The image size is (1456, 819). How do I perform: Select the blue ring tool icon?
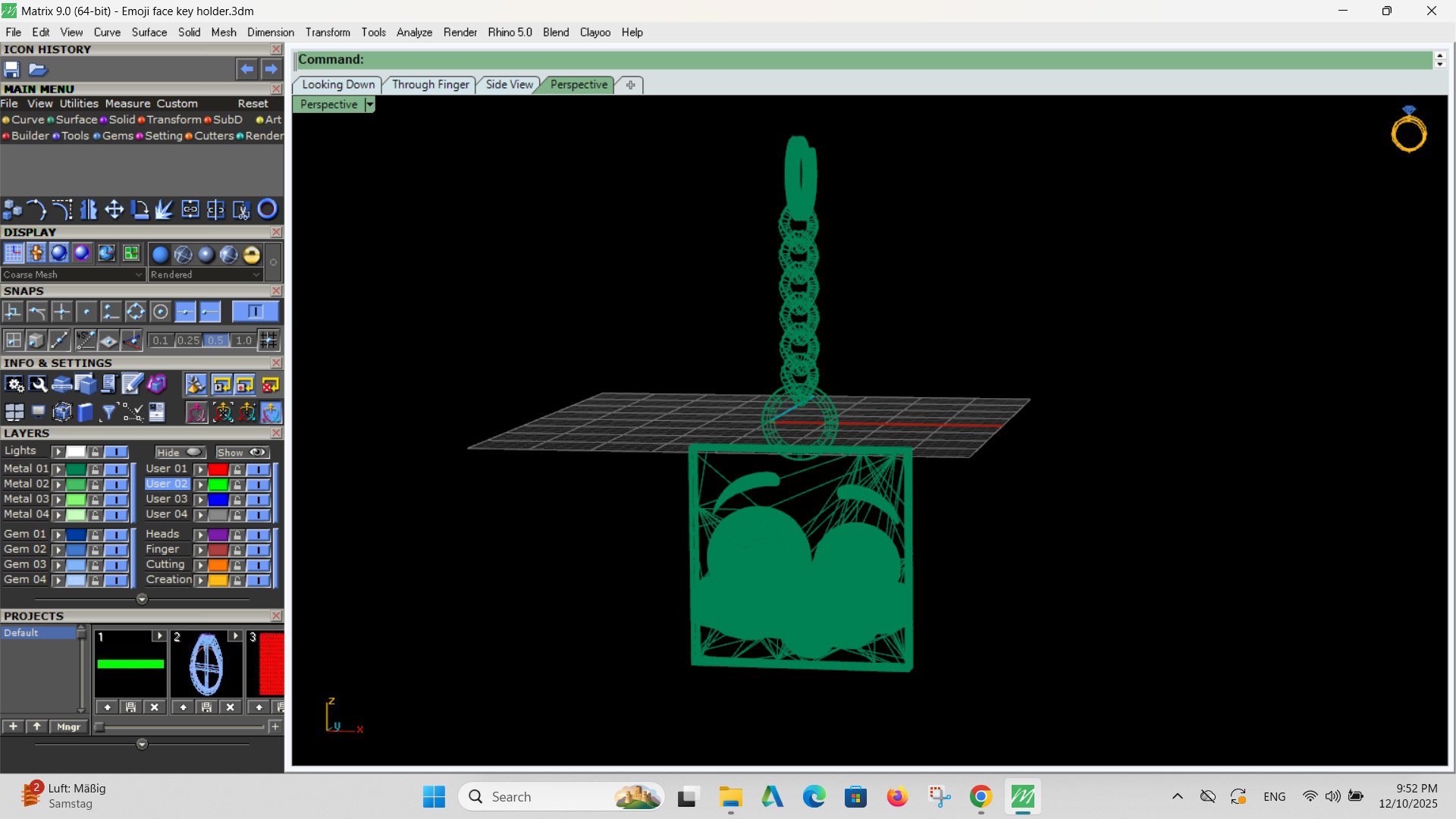point(267,209)
